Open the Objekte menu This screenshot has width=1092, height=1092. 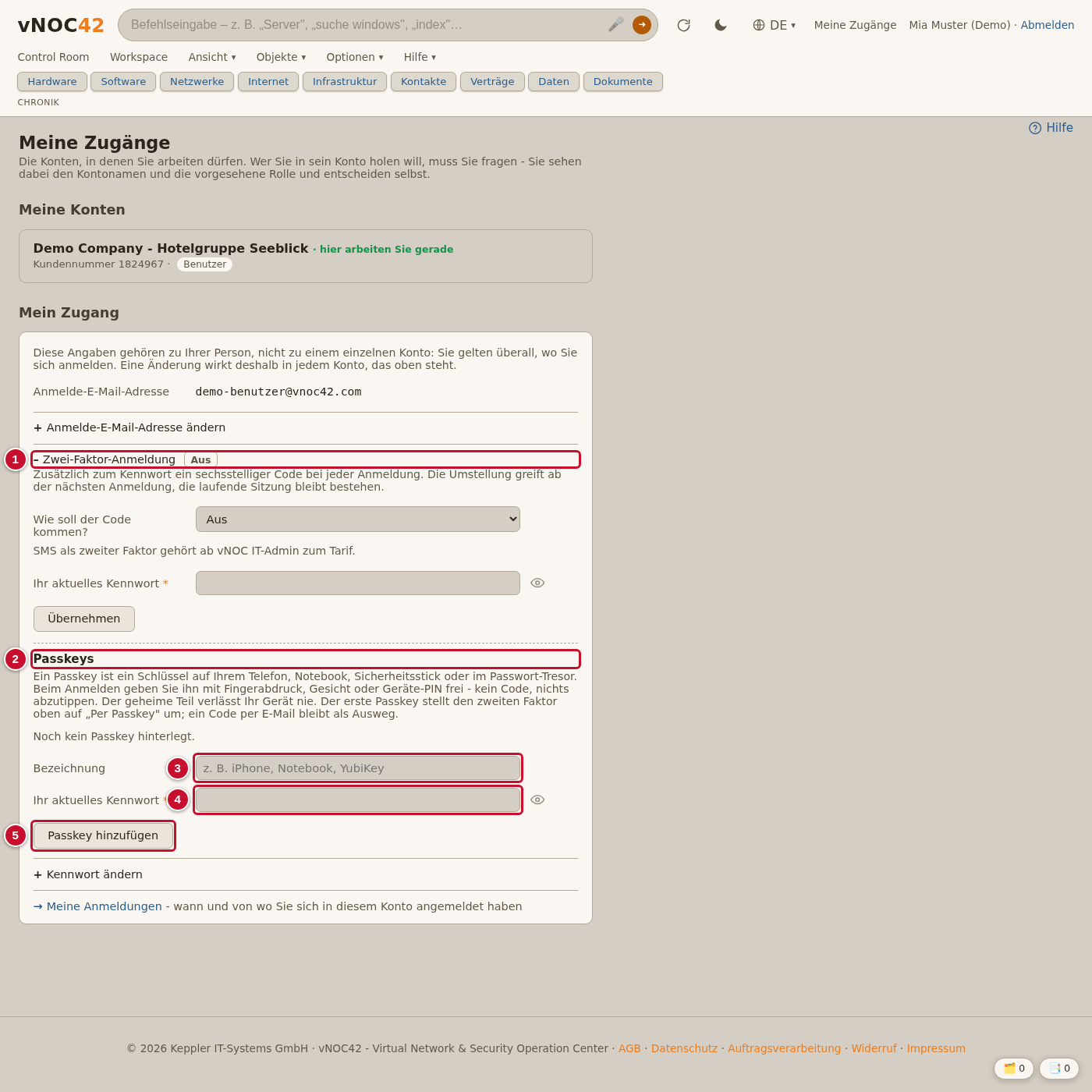281,57
